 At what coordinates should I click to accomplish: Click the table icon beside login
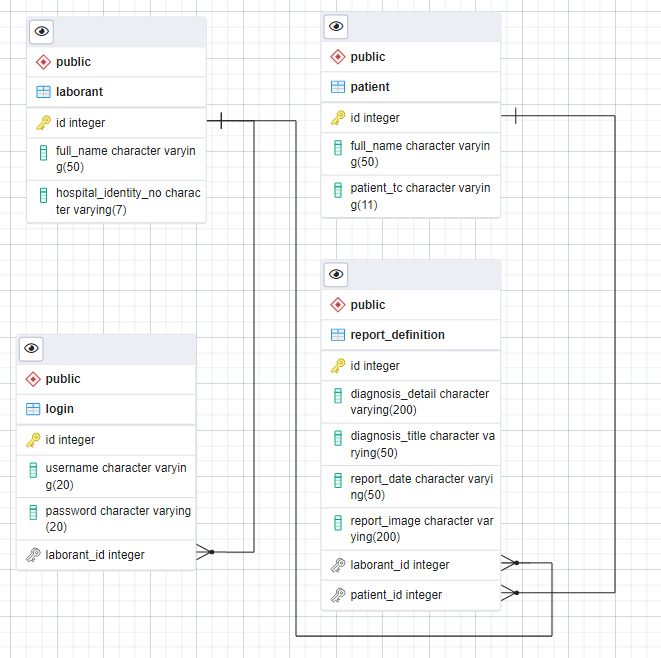point(33,409)
